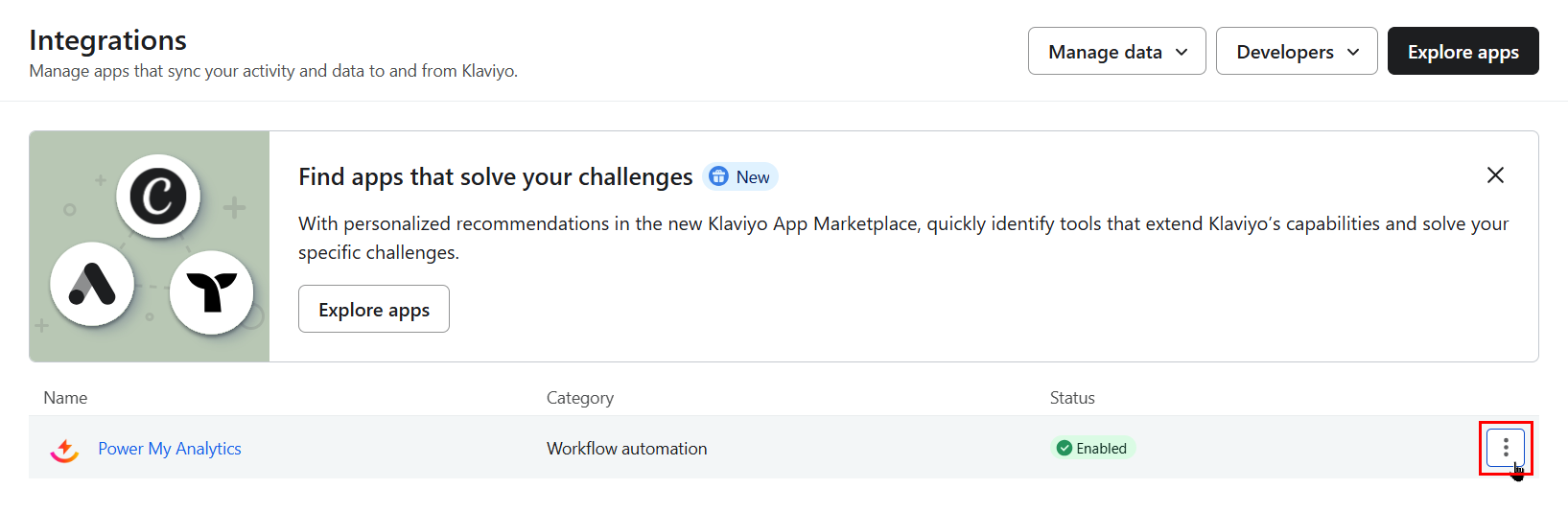Click the Category column header

point(579,398)
